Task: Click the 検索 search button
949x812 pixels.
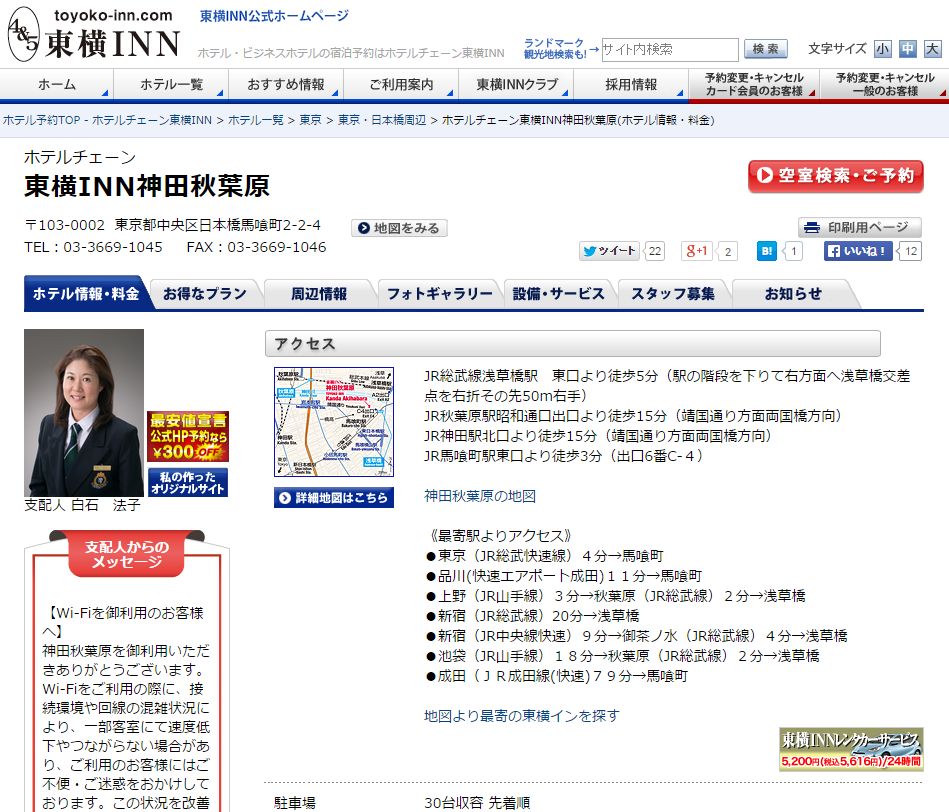Action: 766,49
